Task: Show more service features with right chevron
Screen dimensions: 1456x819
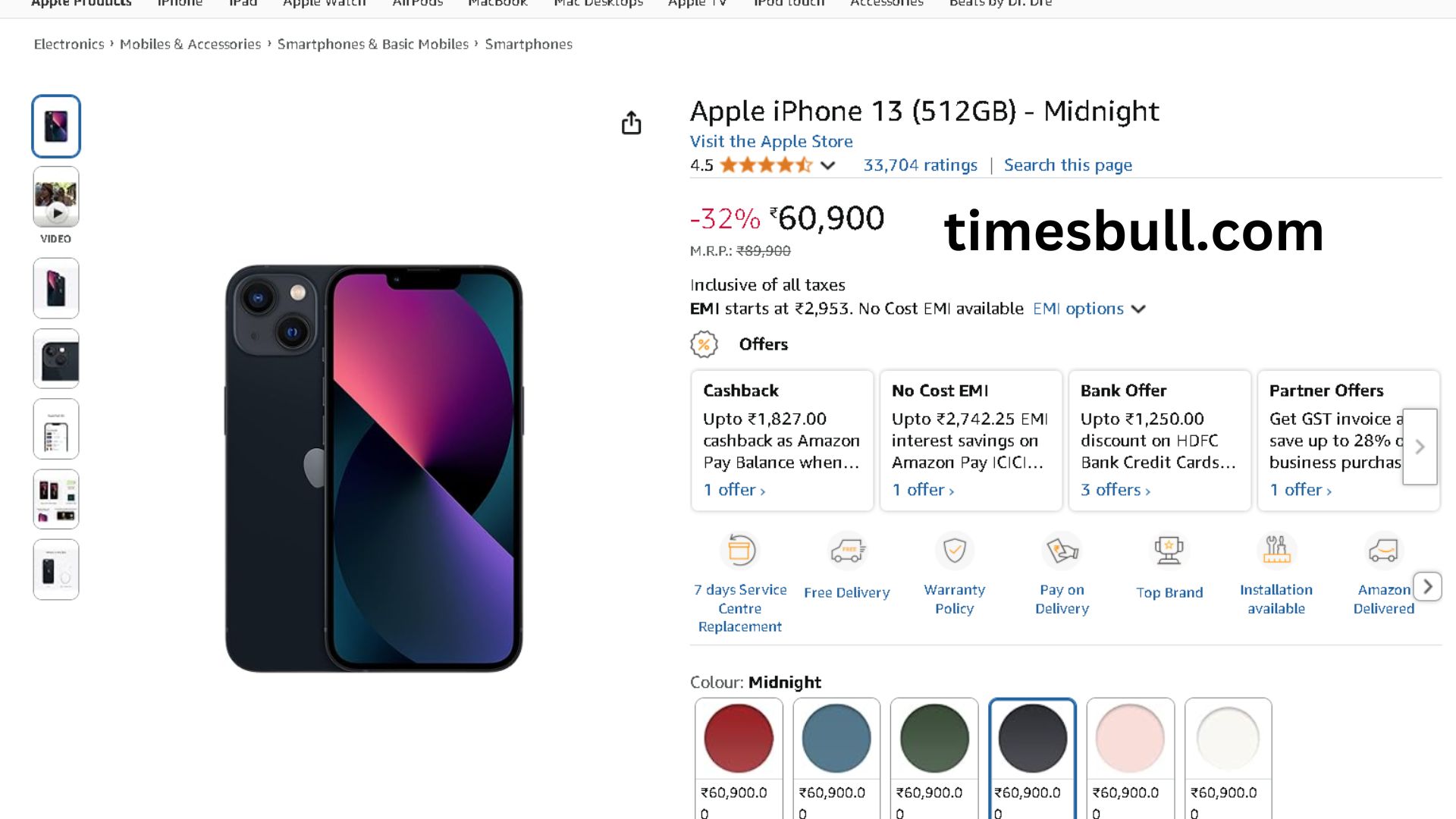Action: point(1427,586)
